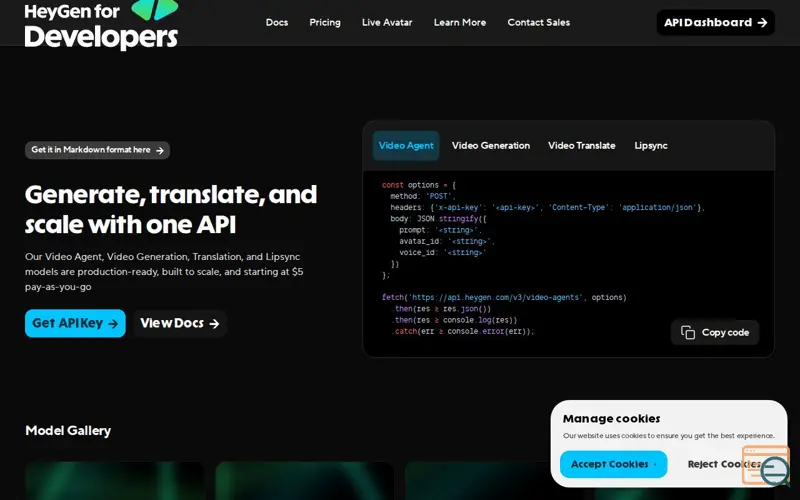Open View Docs button
800x500 pixels.
180,323
